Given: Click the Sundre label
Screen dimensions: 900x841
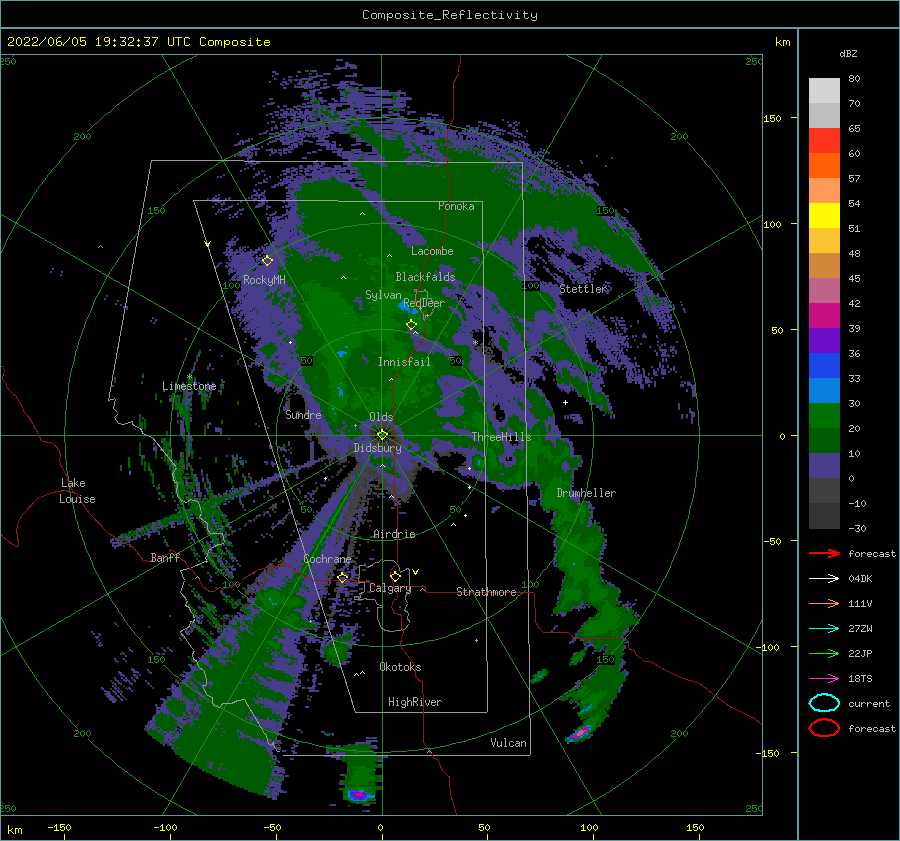Looking at the screenshot, I should click(303, 414).
